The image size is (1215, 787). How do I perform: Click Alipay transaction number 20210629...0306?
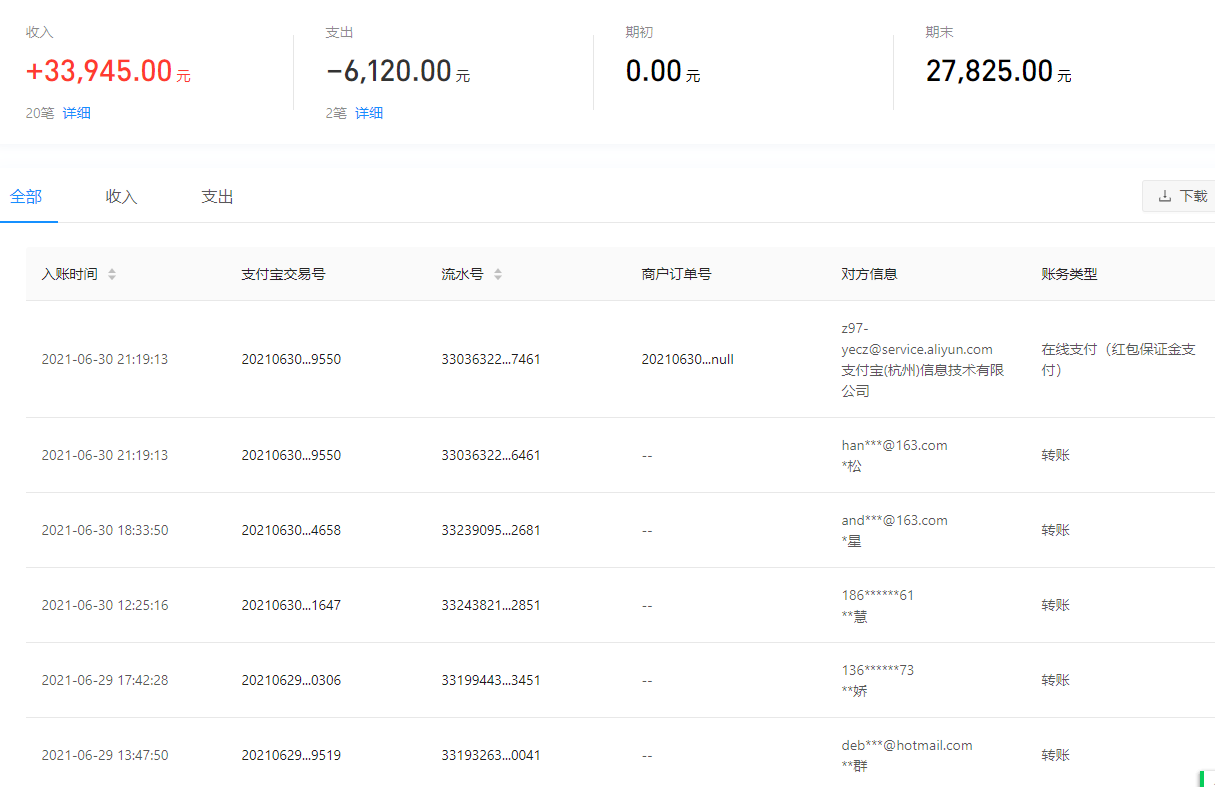point(291,680)
